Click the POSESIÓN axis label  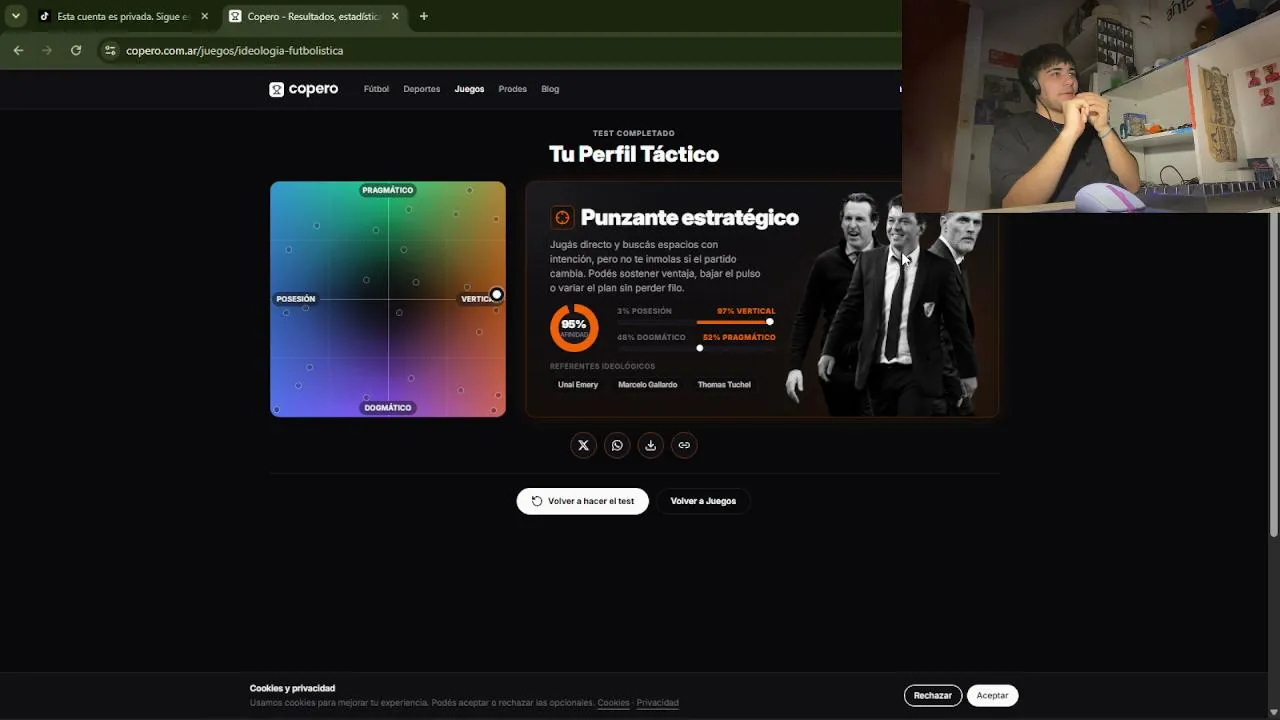click(x=296, y=299)
